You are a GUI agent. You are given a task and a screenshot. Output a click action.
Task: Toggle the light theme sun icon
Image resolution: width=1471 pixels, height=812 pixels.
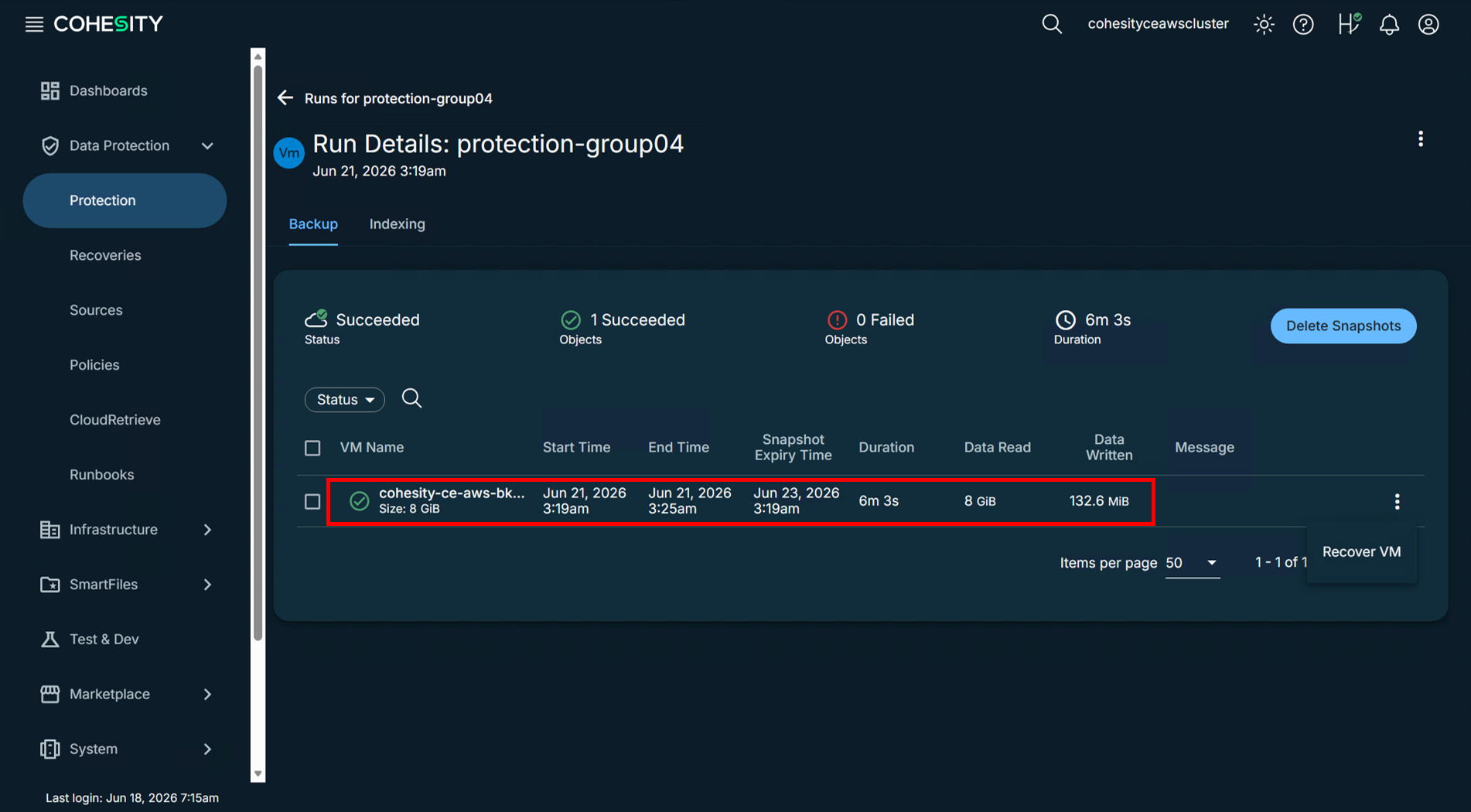click(x=1264, y=24)
